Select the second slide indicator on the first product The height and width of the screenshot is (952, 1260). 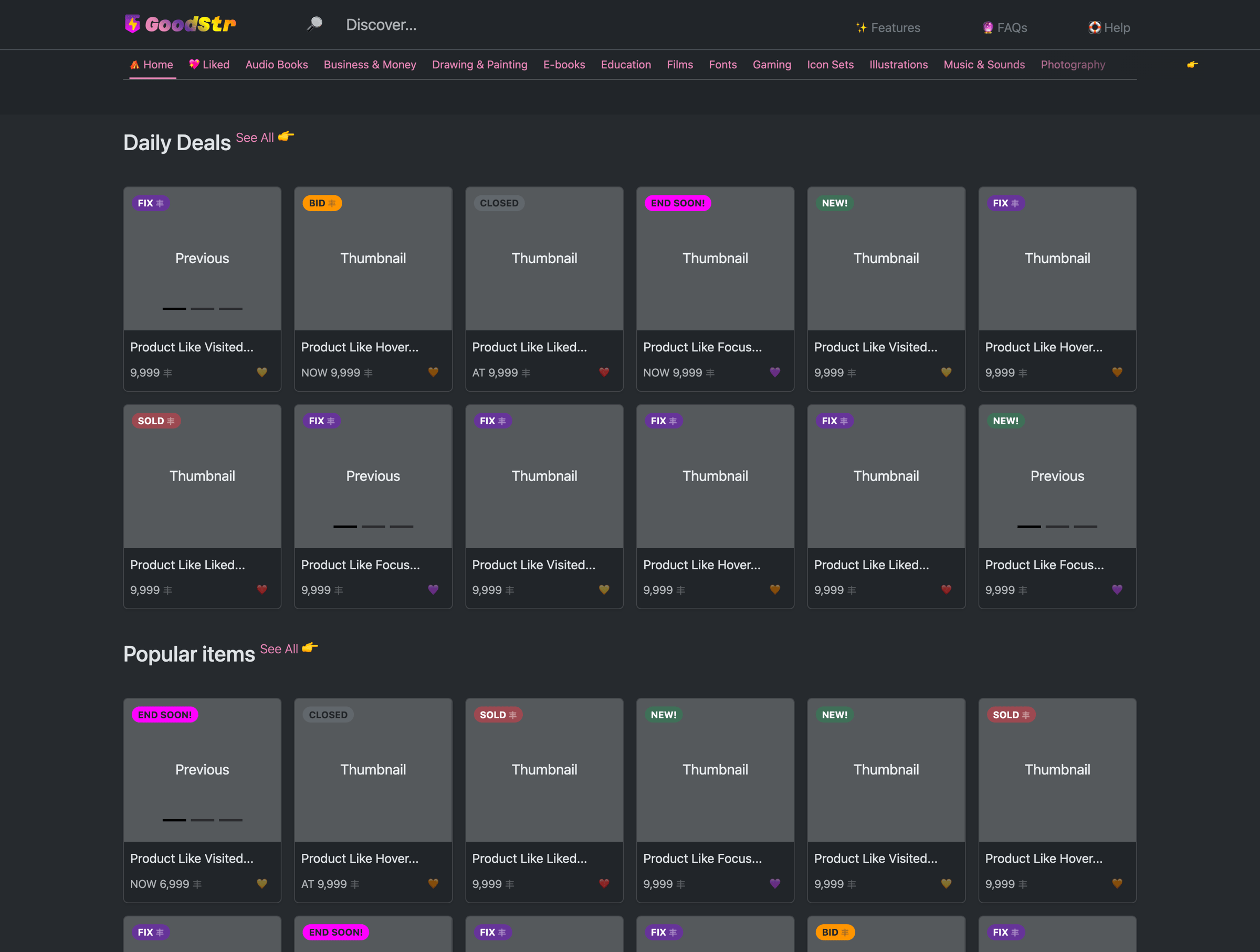point(202,309)
